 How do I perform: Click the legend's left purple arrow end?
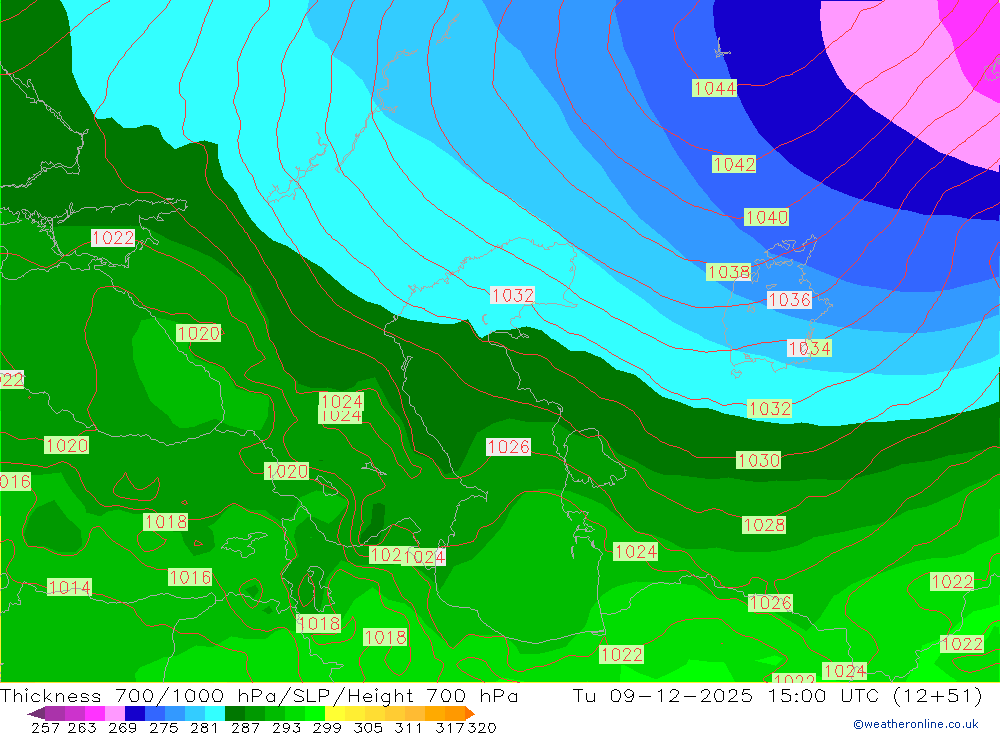[36, 714]
